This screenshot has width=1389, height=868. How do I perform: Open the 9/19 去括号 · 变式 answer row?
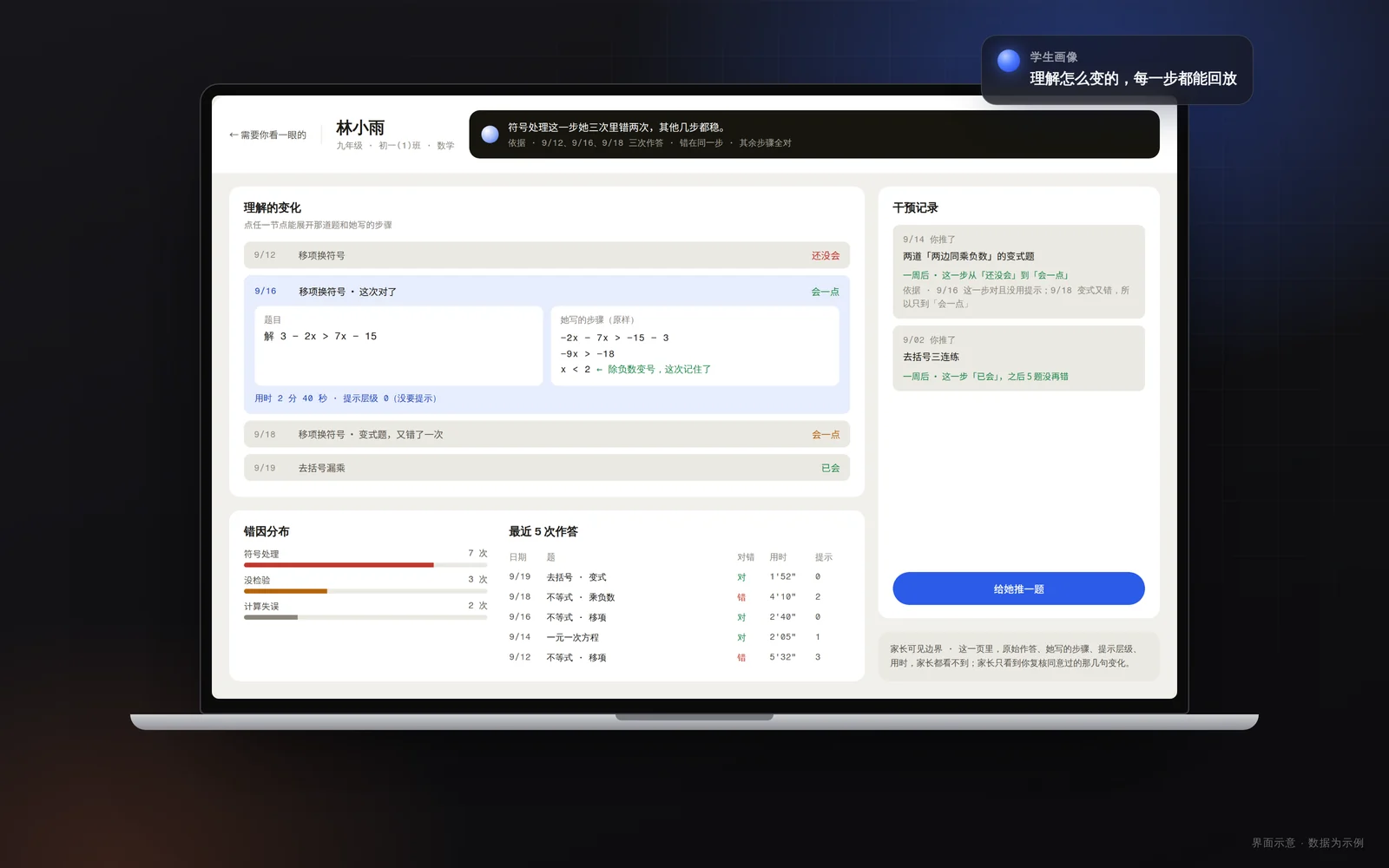(679, 577)
